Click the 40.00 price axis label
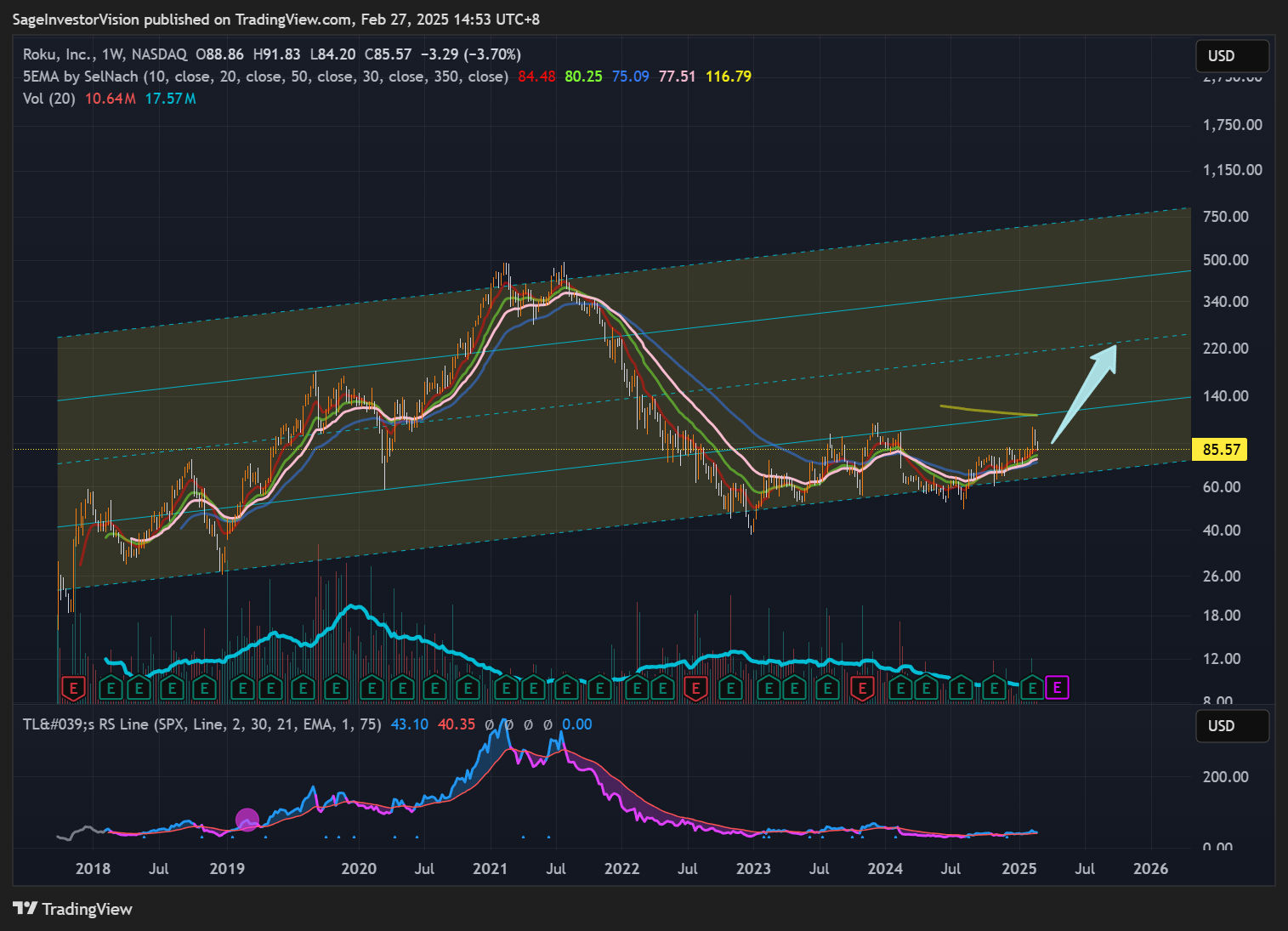The height and width of the screenshot is (931, 1288). point(1222,531)
